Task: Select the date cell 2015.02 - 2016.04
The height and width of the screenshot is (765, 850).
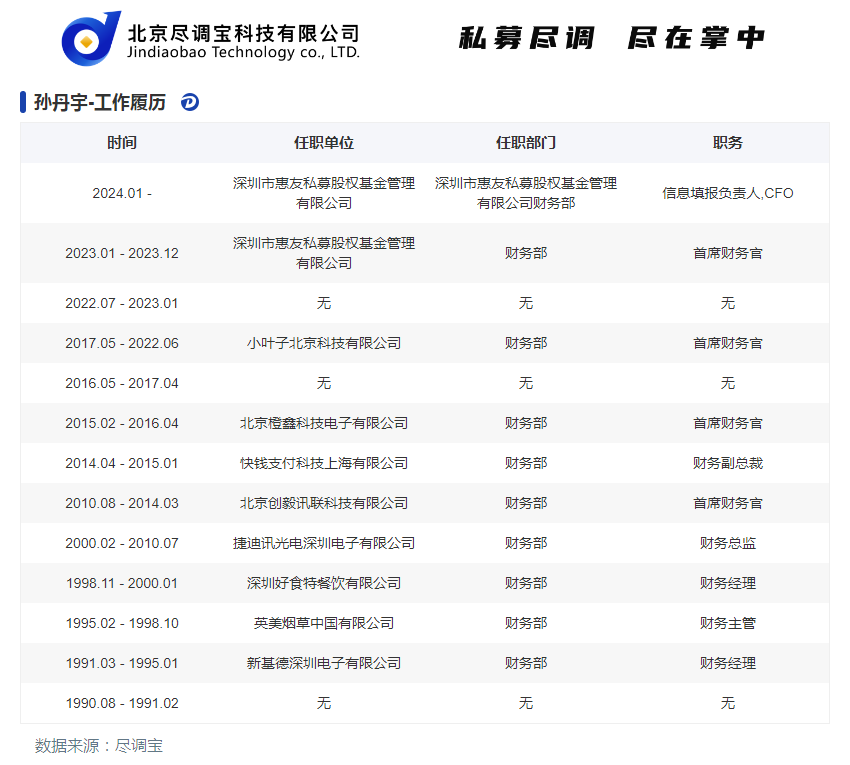Action: coord(122,423)
